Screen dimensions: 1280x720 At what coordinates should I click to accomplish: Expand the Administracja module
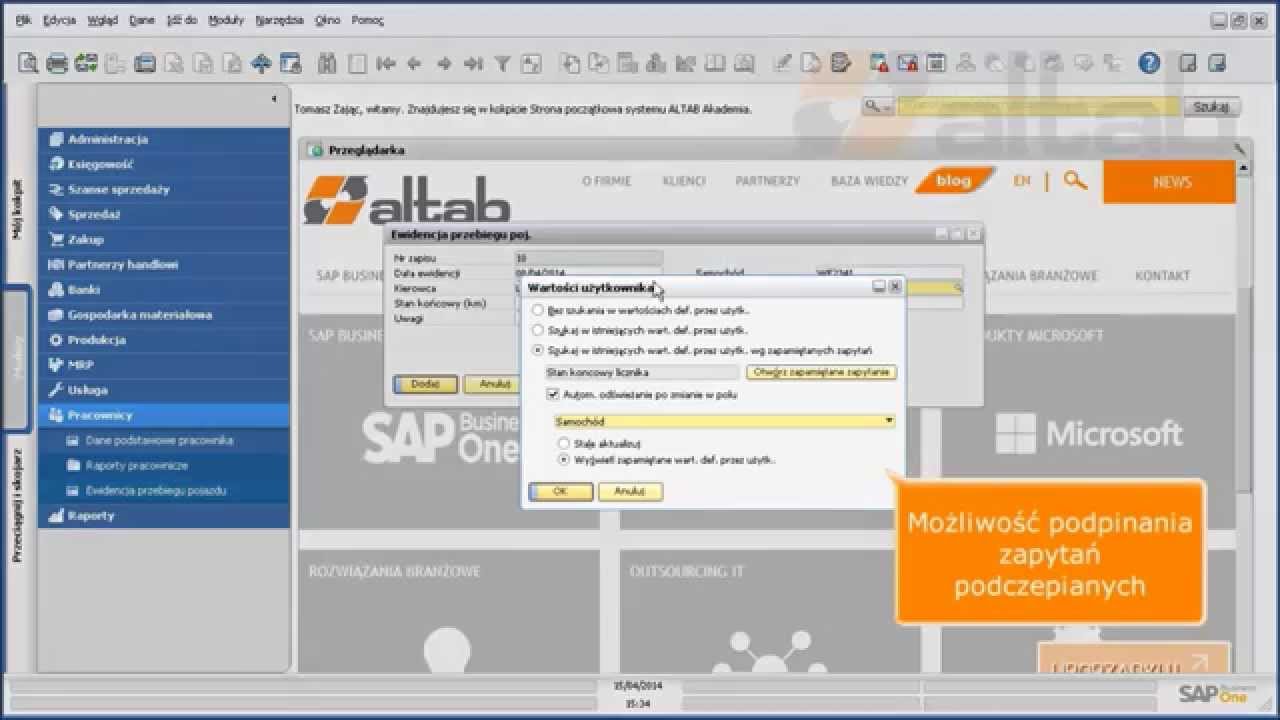165,139
